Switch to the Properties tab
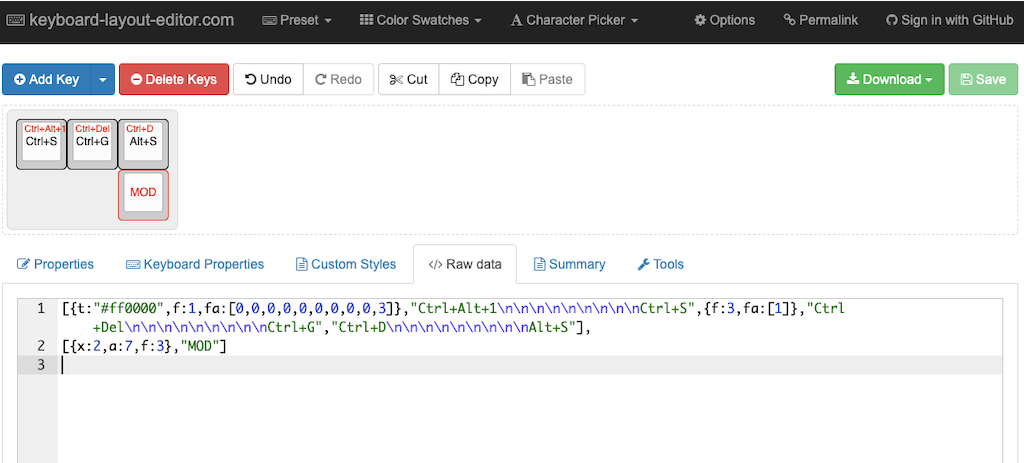Screen dimensions: 1024x463 coord(56,264)
